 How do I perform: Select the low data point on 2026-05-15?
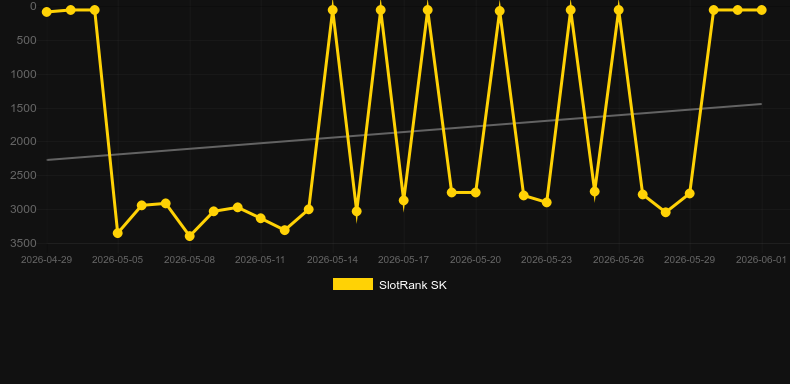(x=356, y=211)
